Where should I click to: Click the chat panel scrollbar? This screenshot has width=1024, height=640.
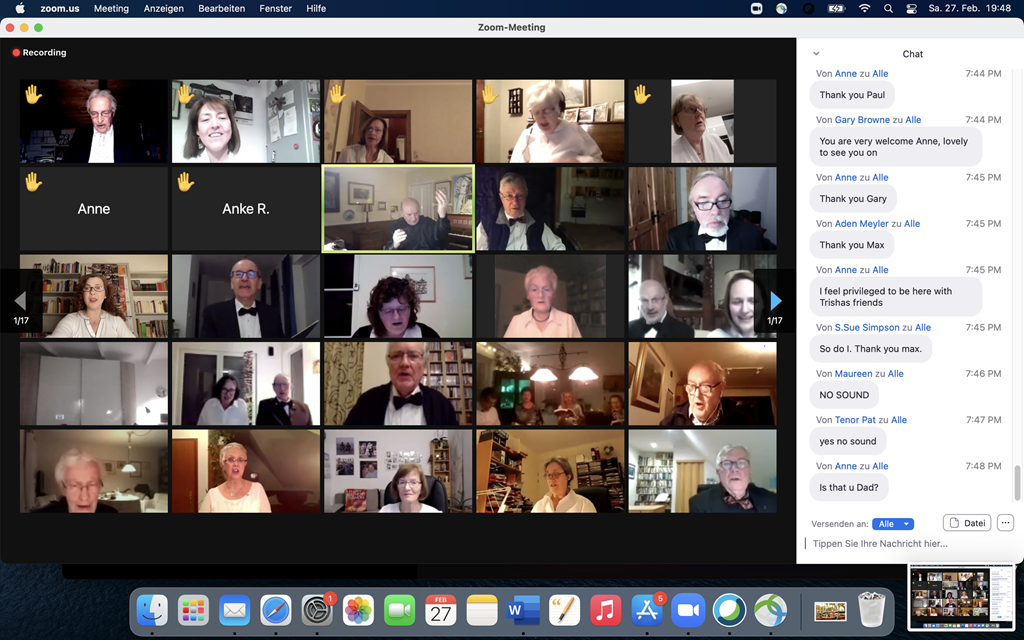click(x=1018, y=482)
